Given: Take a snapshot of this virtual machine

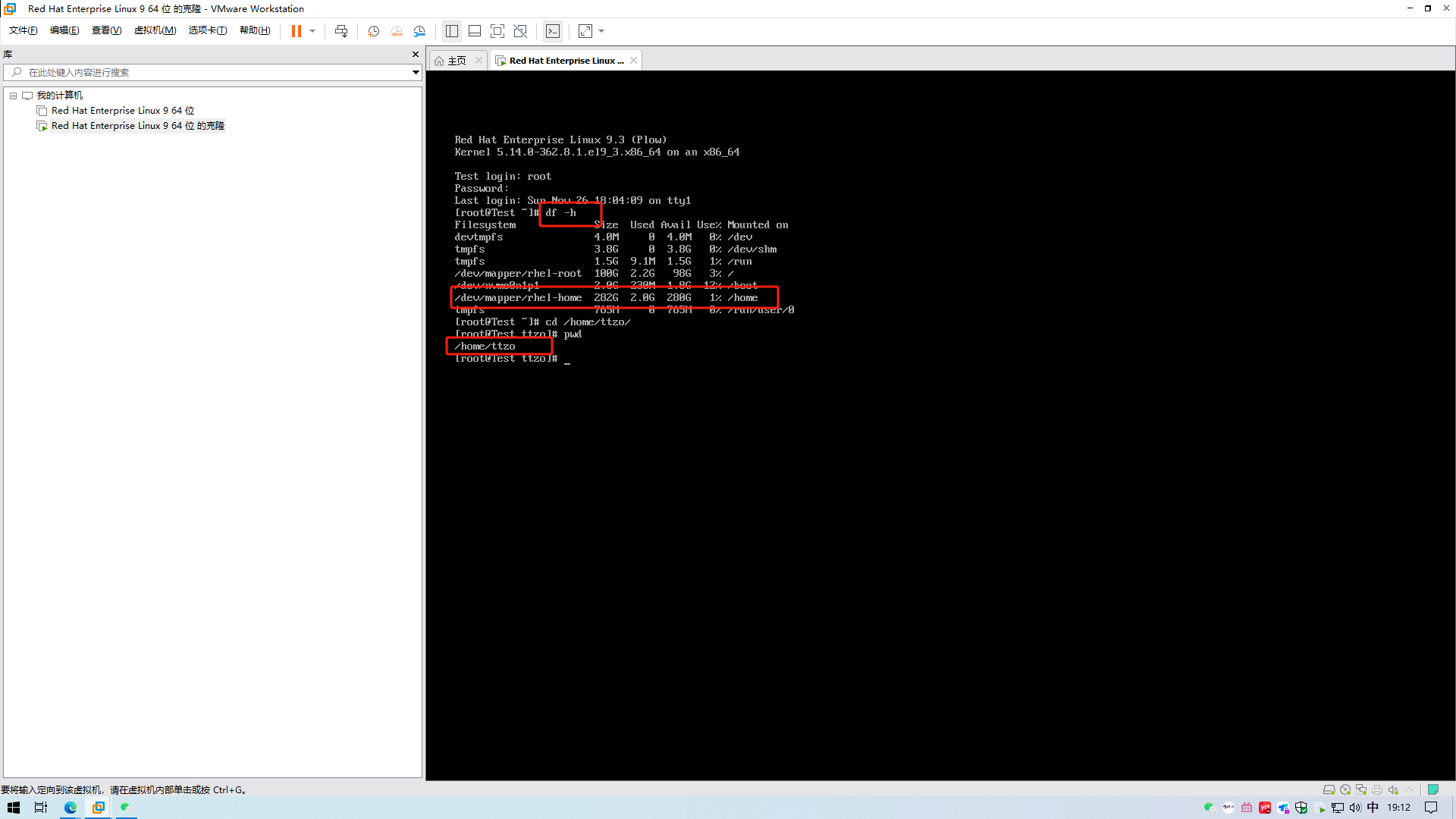Looking at the screenshot, I should click(374, 31).
